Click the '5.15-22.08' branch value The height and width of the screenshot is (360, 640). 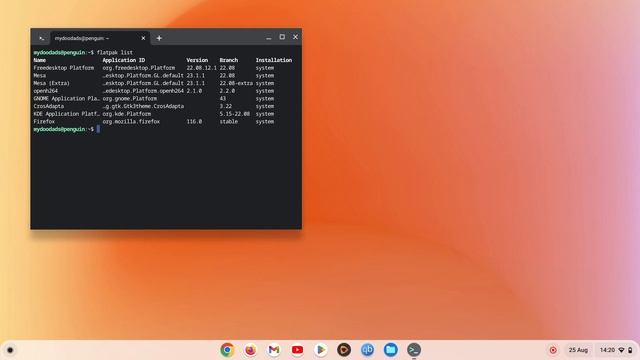[235, 114]
